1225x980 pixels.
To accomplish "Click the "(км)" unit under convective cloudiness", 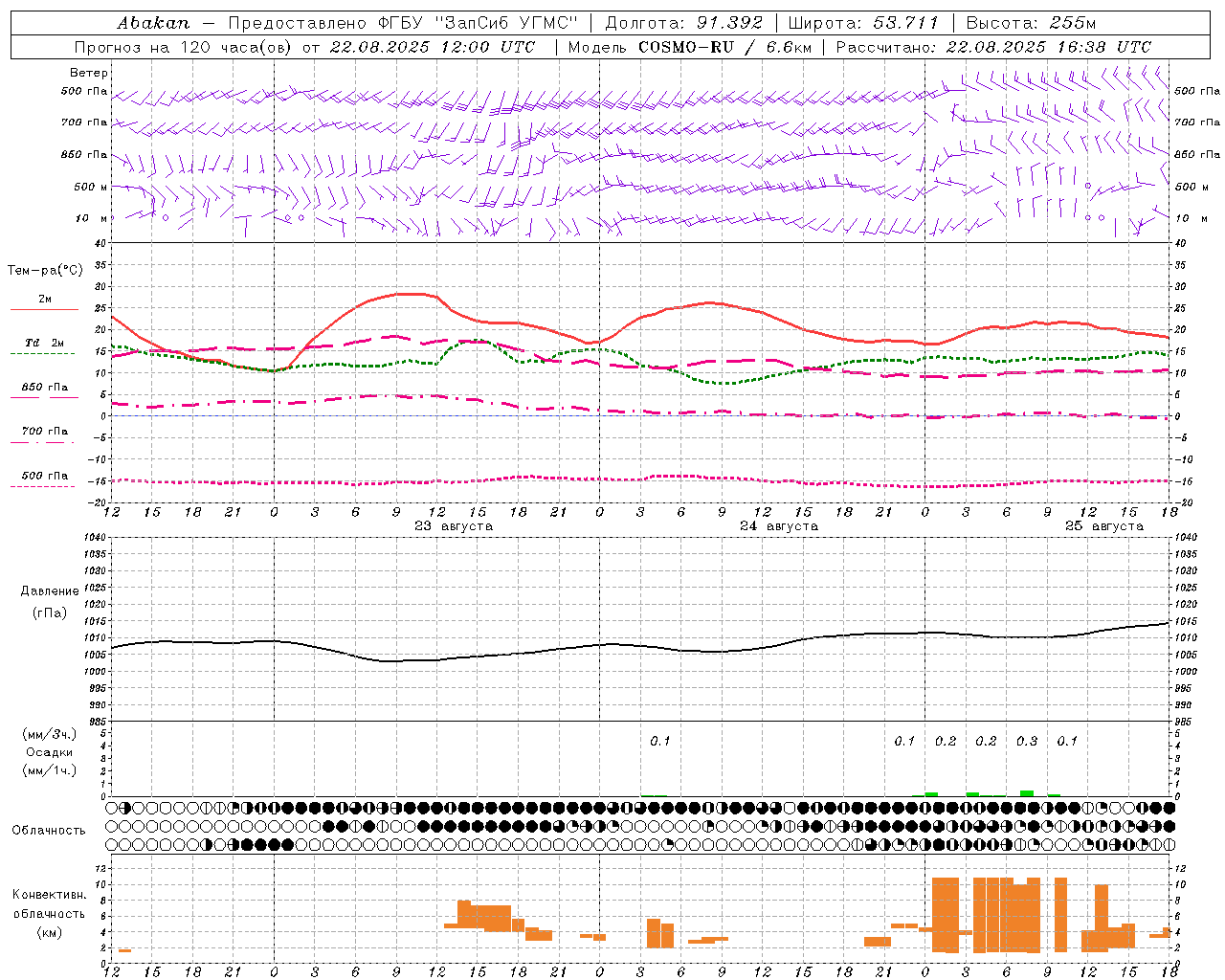I will (x=49, y=932).
